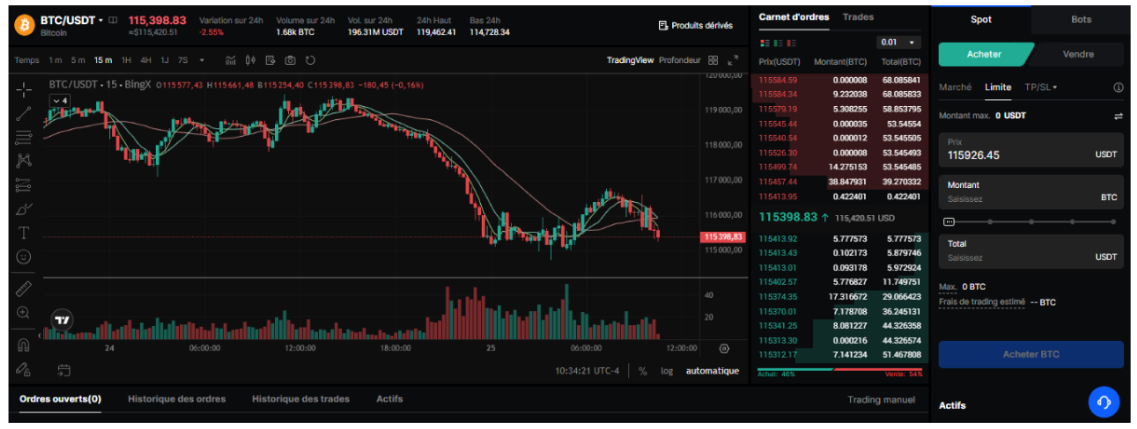Click the book icon beside BTC/USDT pair

pos(112,20)
